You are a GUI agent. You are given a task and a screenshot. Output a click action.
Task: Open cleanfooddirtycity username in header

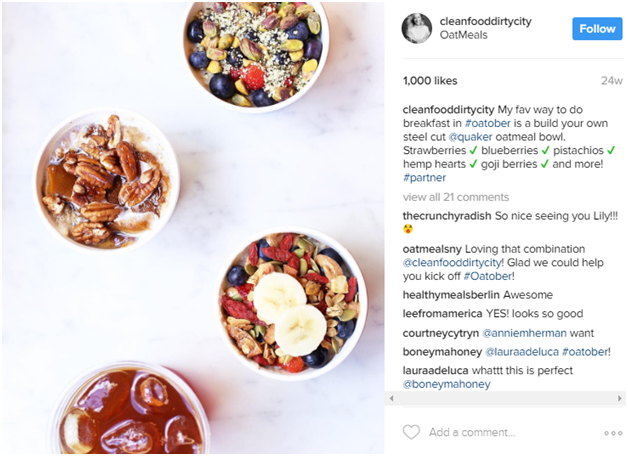tap(485, 21)
